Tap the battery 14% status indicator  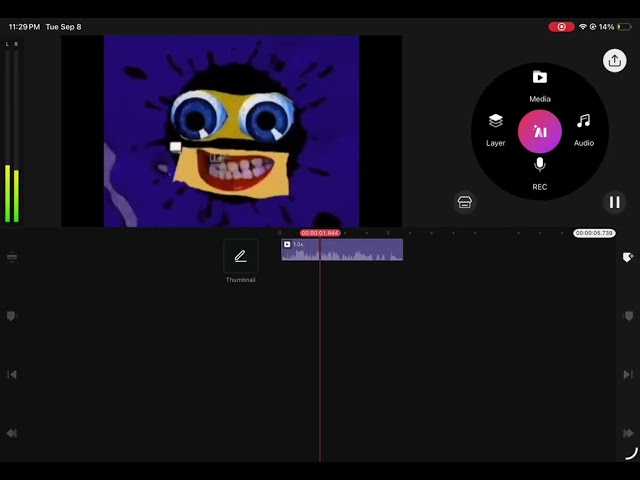click(615, 27)
